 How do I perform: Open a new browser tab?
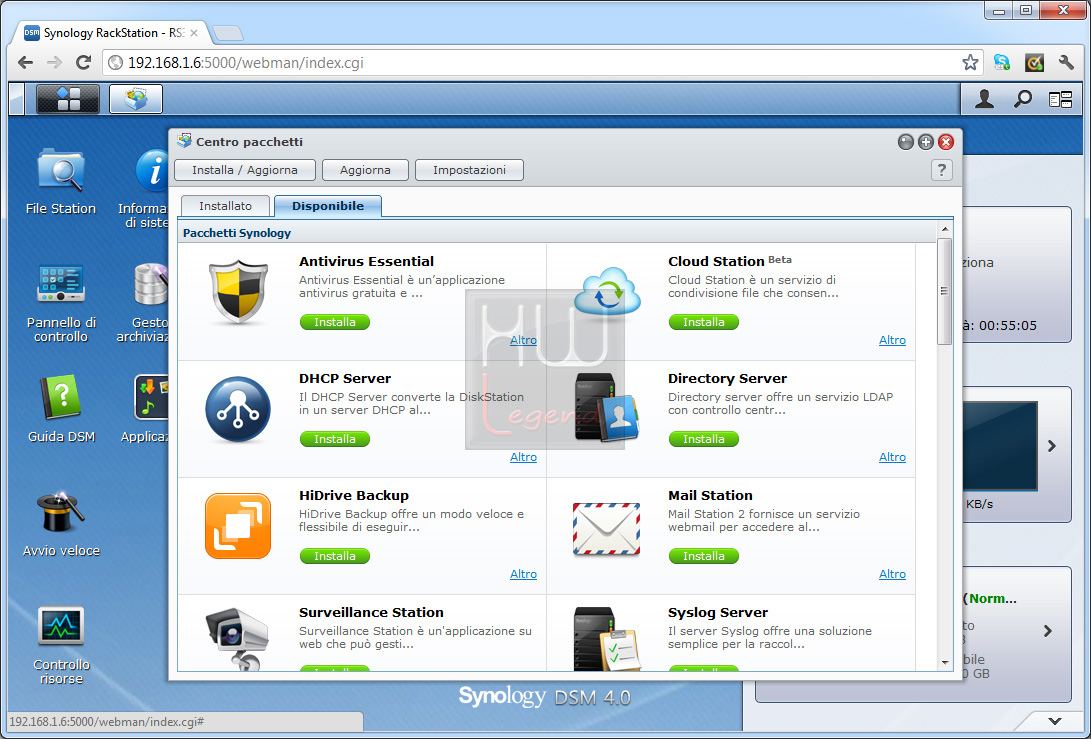point(227,33)
